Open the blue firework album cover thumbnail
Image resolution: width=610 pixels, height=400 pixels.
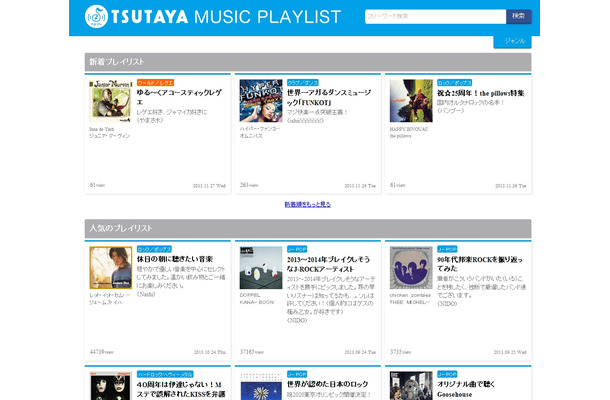[261, 386]
